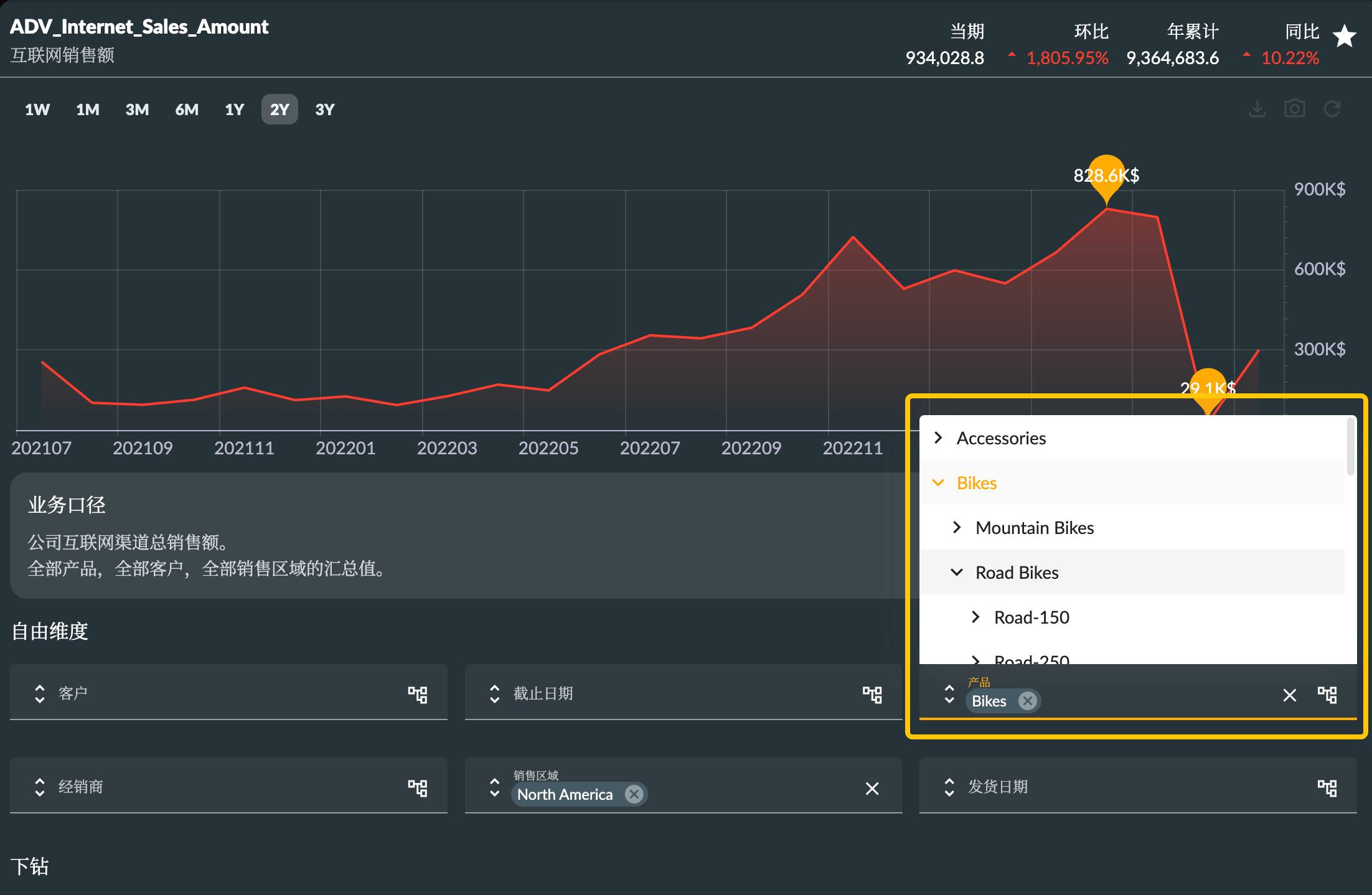Switch to the 1Y time range
The image size is (1372, 895).
click(234, 110)
